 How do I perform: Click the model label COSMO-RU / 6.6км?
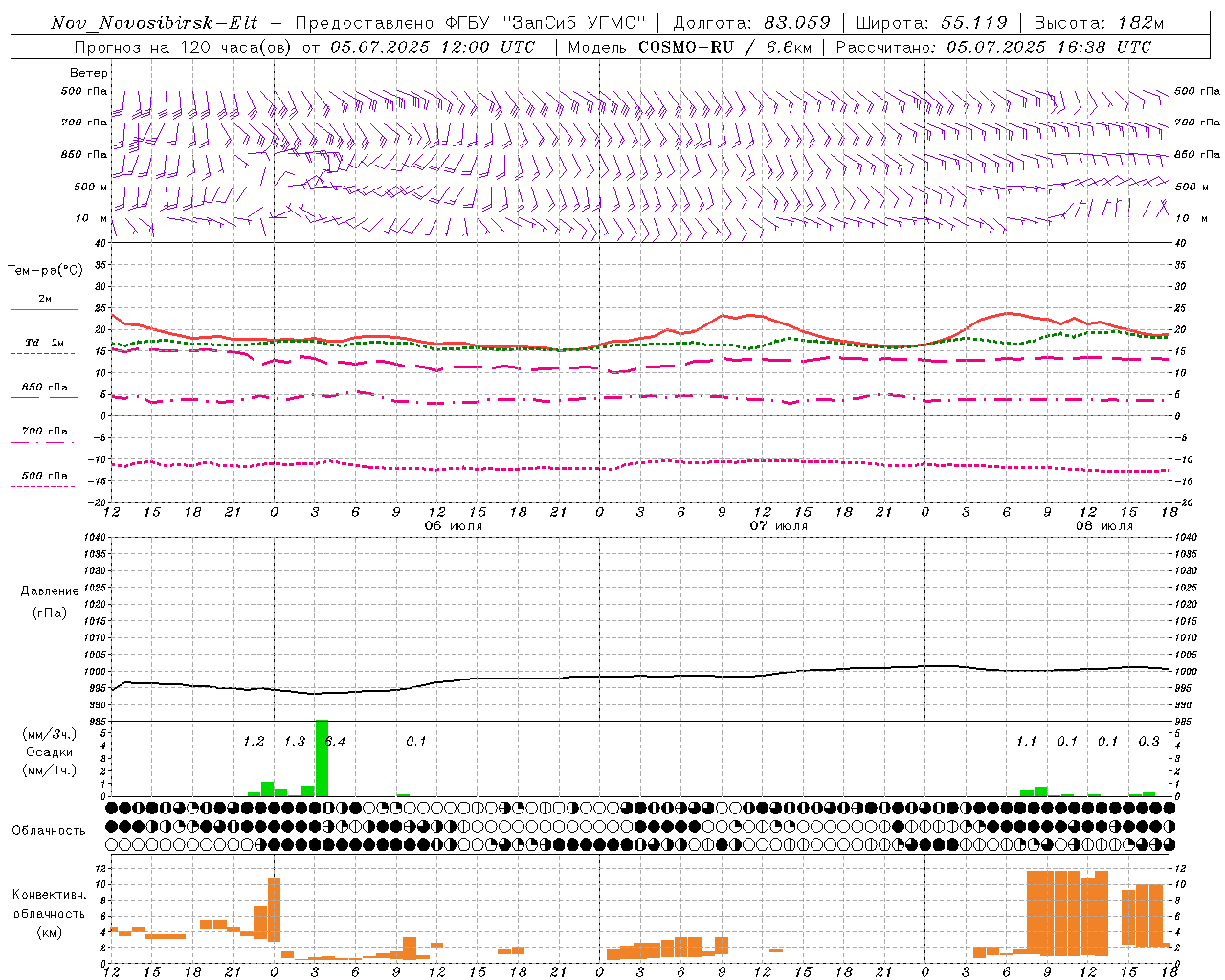click(724, 47)
